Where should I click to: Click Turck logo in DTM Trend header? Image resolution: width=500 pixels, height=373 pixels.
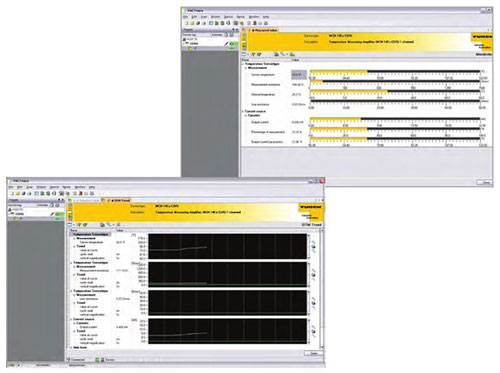pyautogui.click(x=310, y=207)
